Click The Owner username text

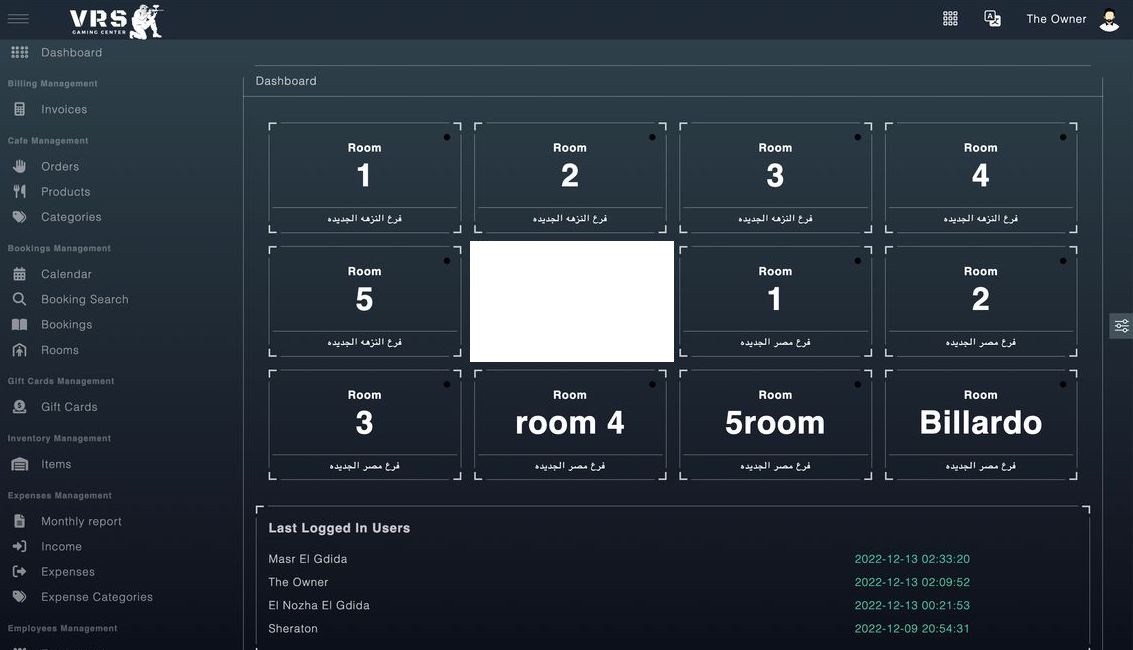coord(1056,19)
